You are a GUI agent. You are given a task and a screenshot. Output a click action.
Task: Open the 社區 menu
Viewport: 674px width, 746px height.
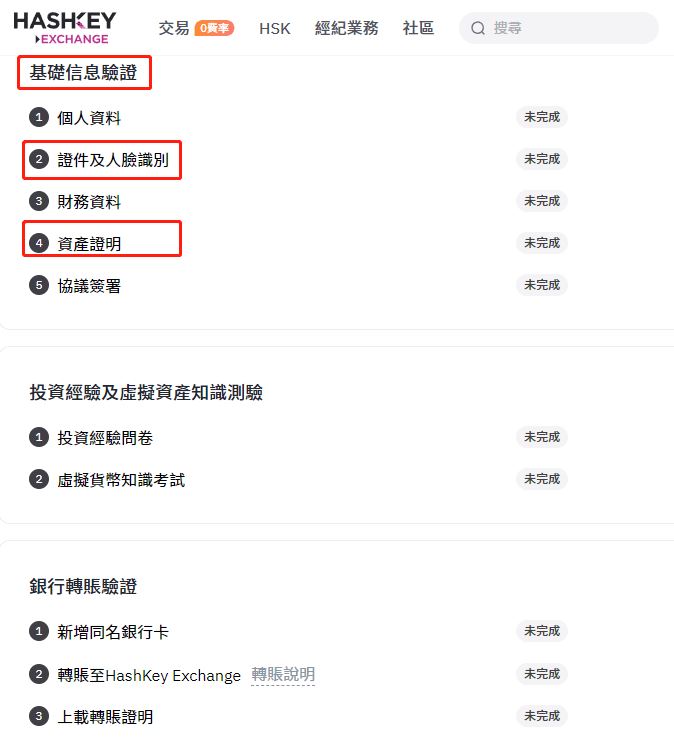[x=418, y=28]
